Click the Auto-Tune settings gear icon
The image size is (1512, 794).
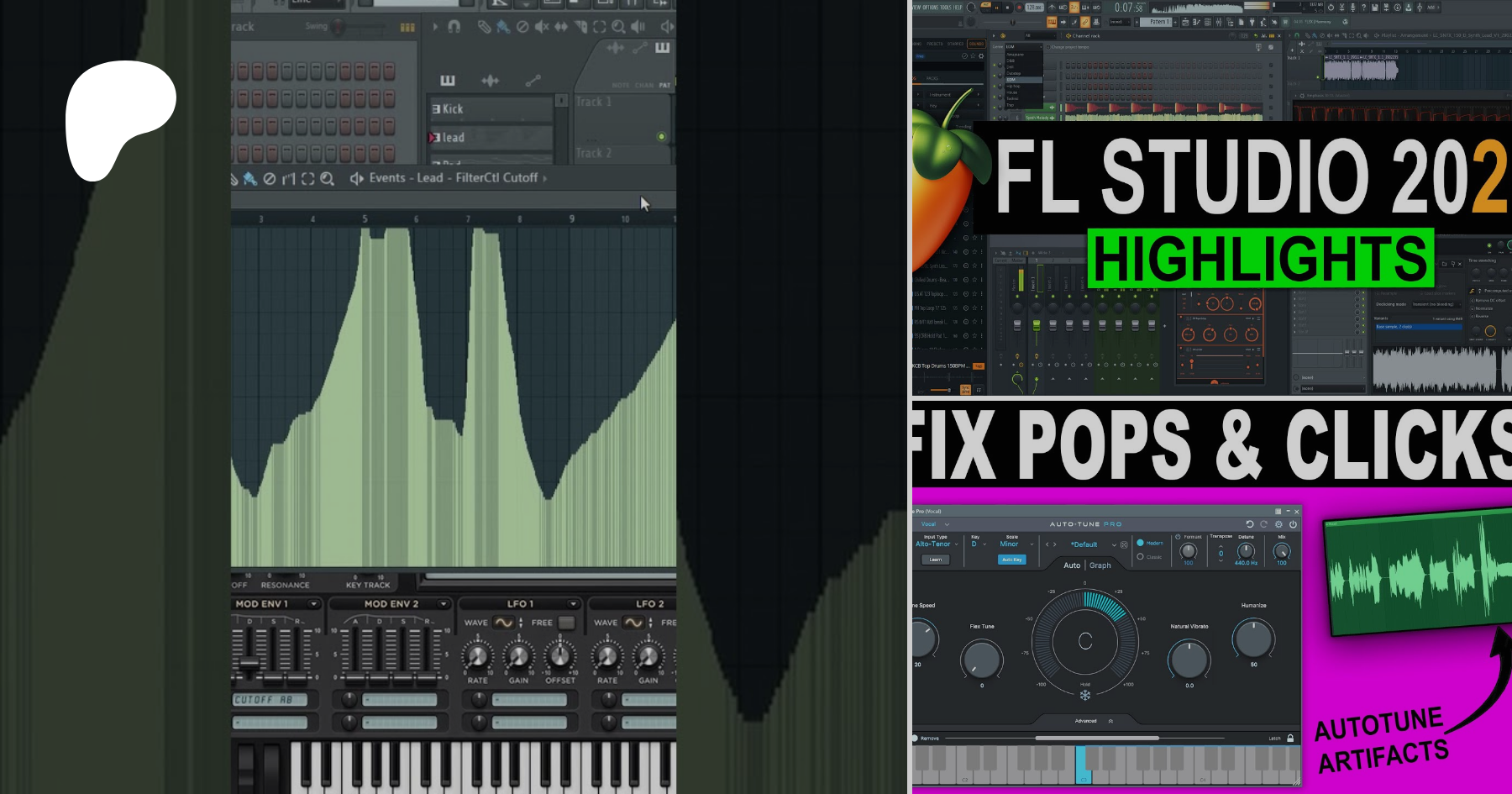click(x=1278, y=524)
